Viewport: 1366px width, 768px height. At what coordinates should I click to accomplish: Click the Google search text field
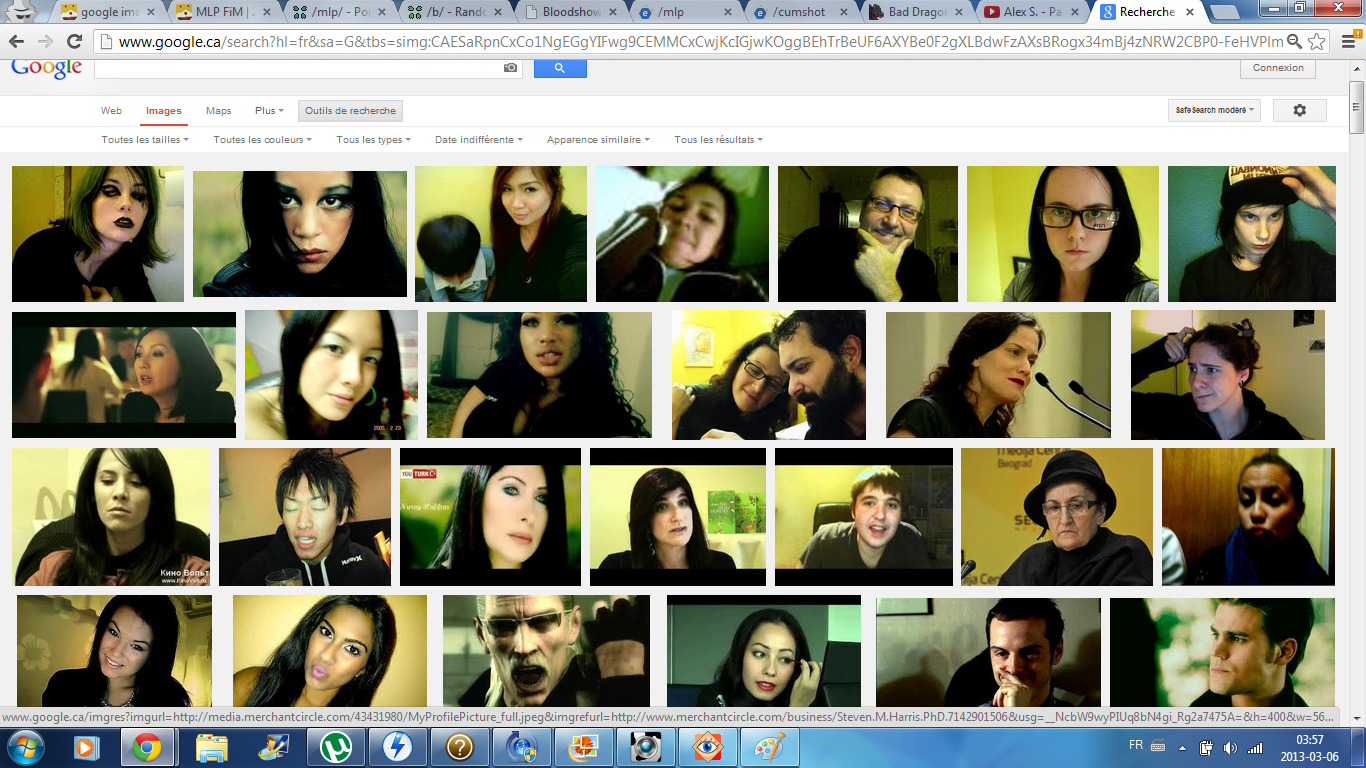click(x=300, y=68)
